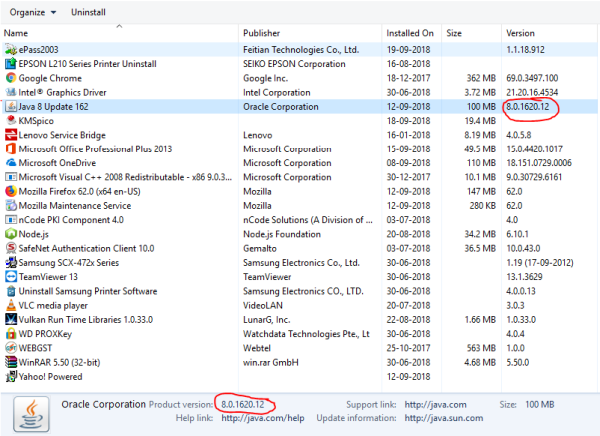Select the Mozilla Firefox 62.0 icon
The width and height of the screenshot is (600, 436).
click(x=10, y=191)
